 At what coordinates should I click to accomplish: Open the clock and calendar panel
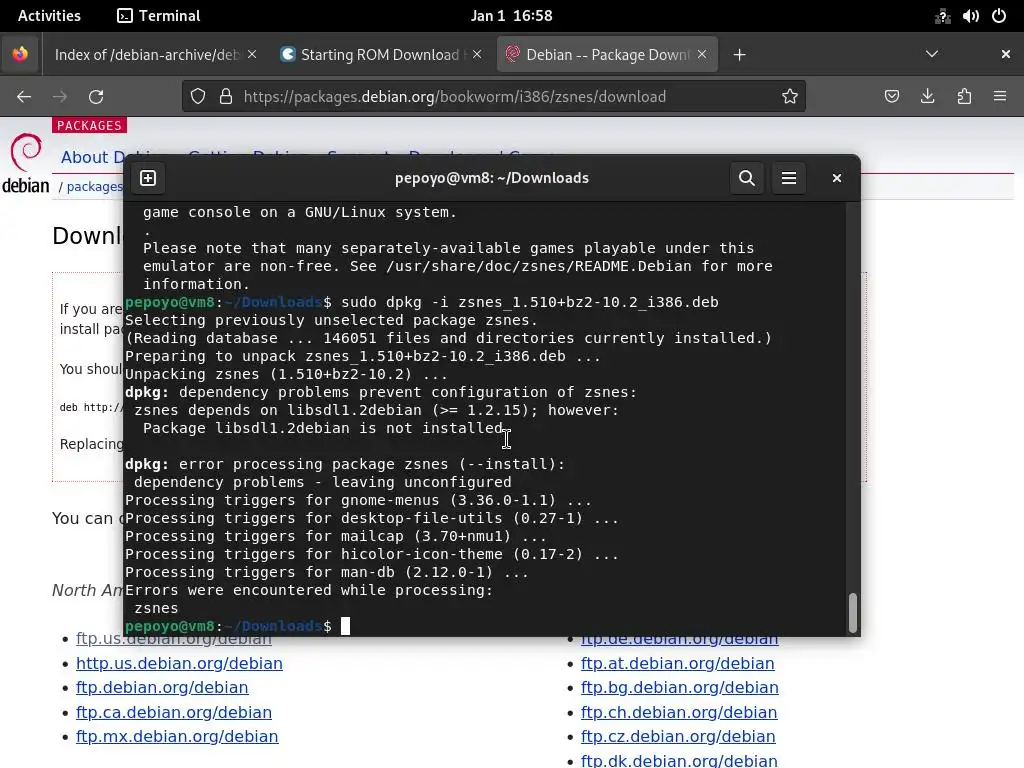(x=511, y=16)
